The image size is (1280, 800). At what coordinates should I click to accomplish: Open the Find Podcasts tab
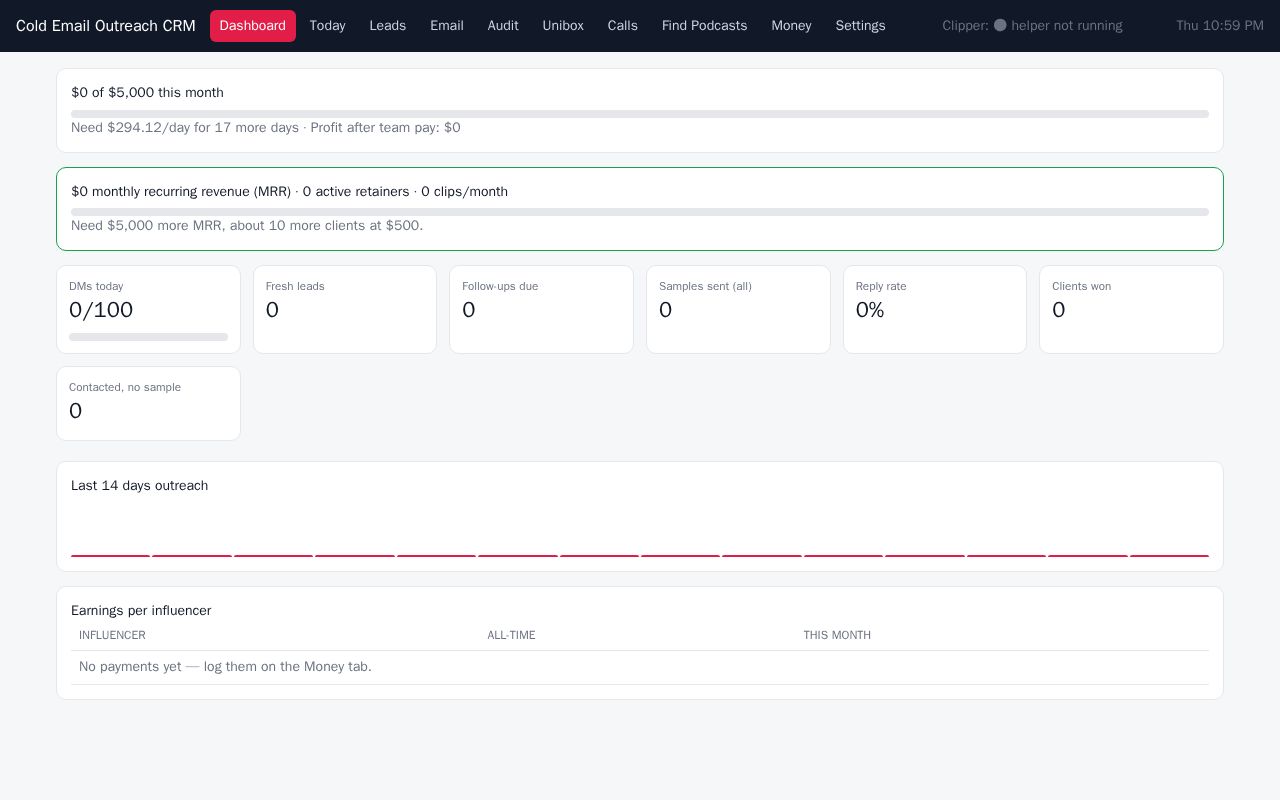point(705,26)
